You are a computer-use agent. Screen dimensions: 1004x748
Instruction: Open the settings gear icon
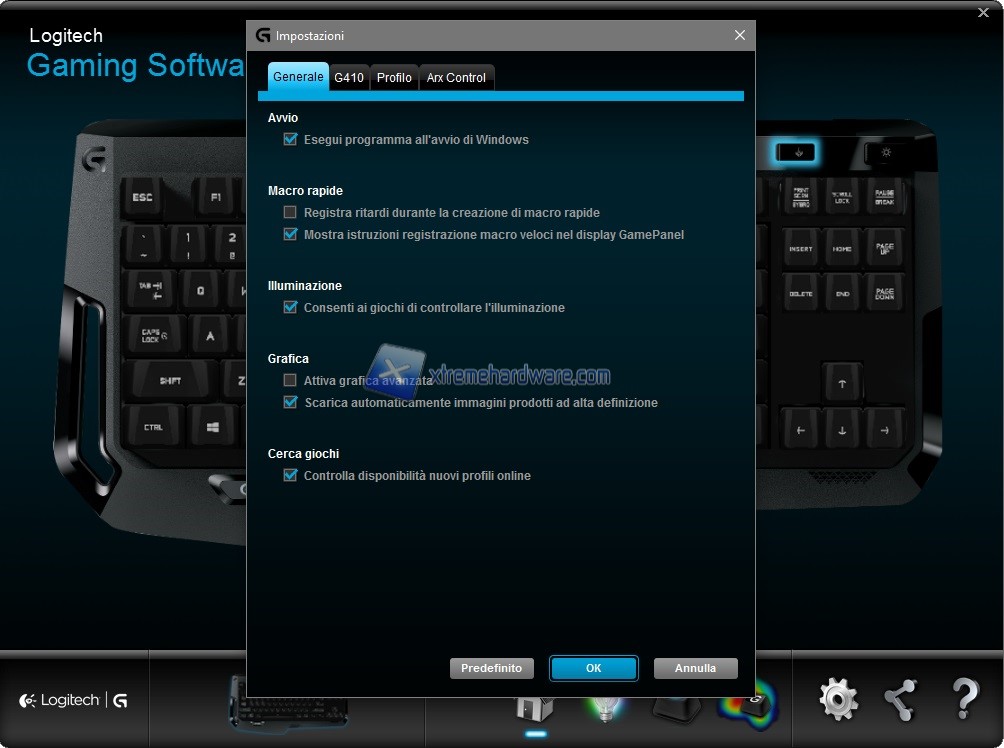[x=838, y=700]
